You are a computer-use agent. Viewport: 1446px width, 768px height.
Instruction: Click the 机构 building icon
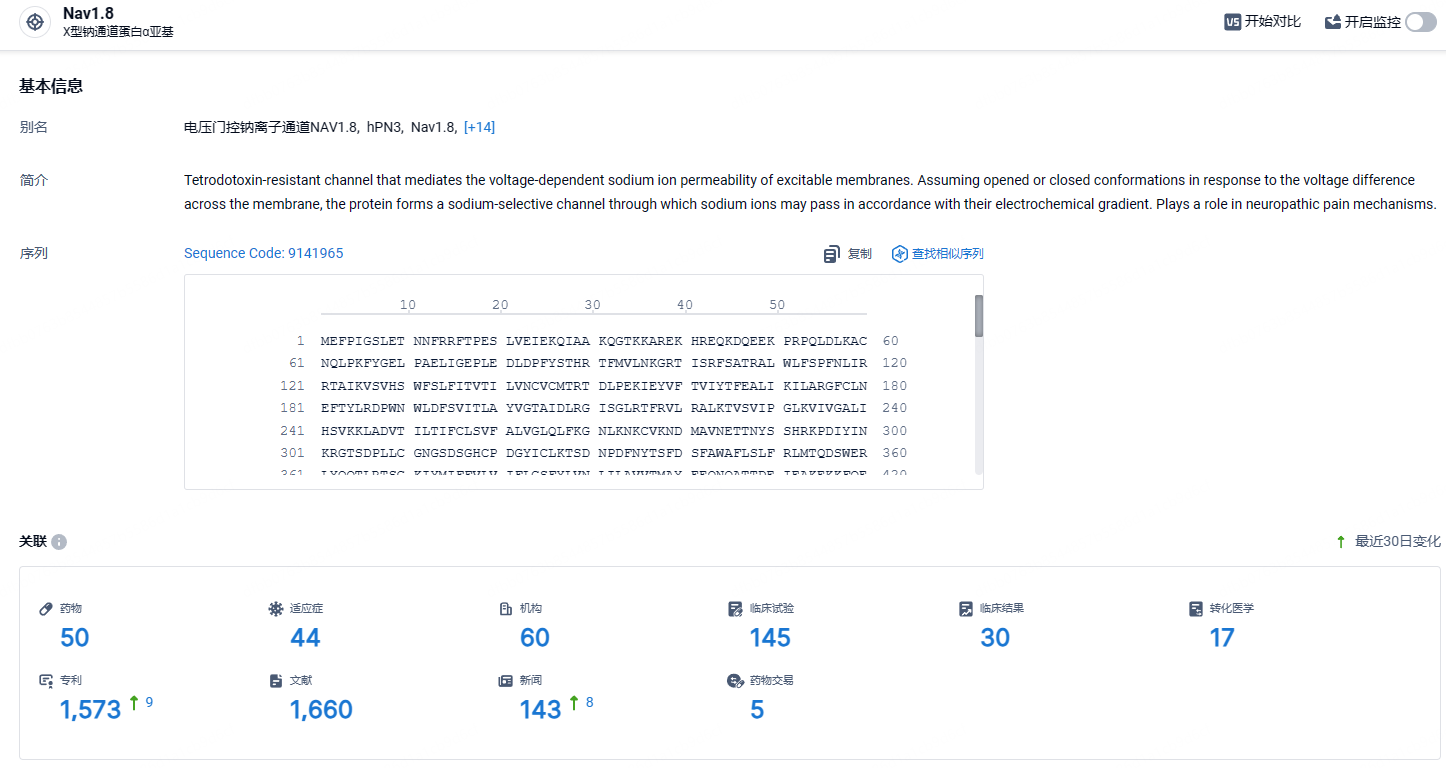coord(506,608)
